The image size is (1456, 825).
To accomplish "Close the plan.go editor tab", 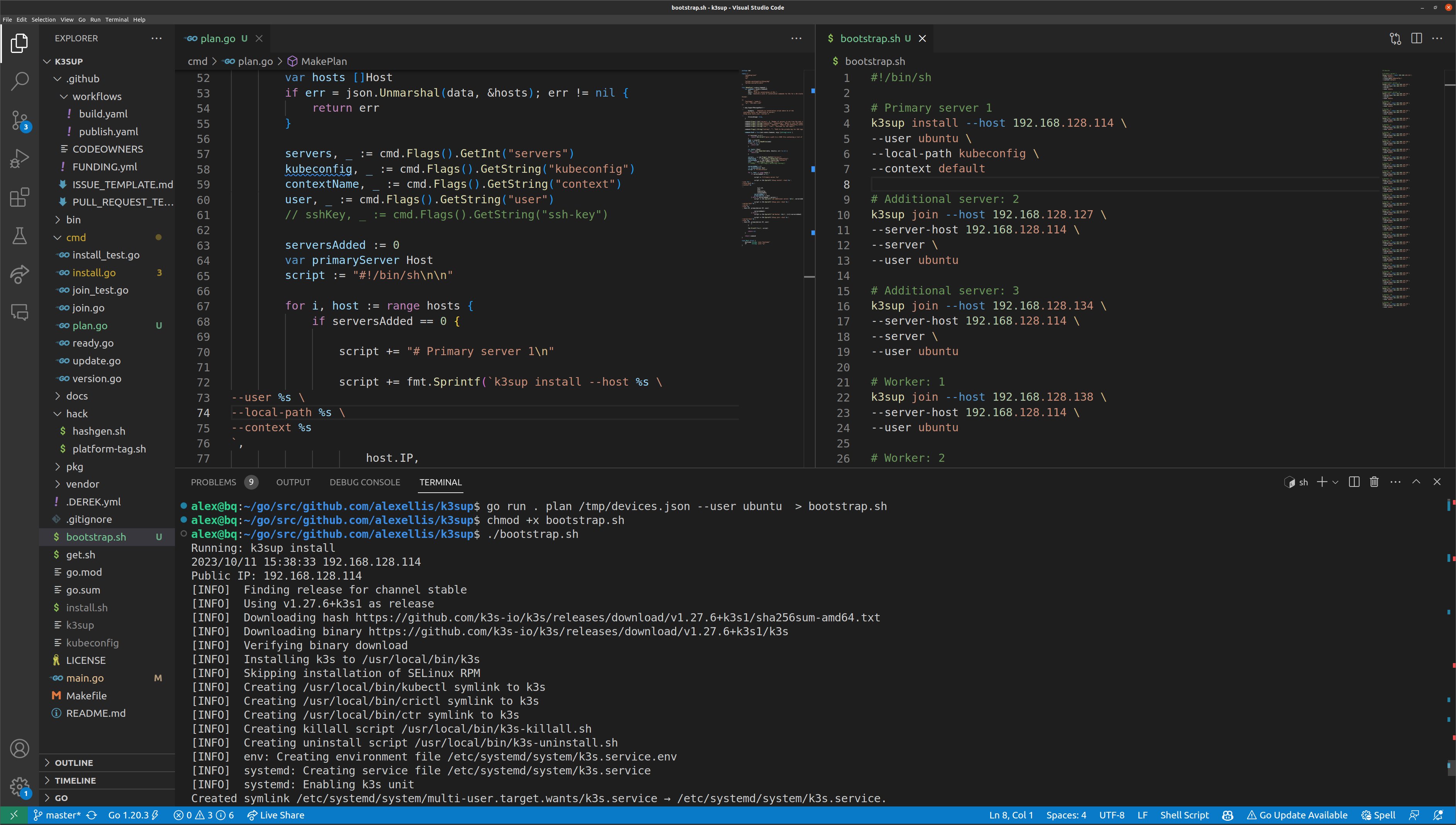I will [x=259, y=38].
